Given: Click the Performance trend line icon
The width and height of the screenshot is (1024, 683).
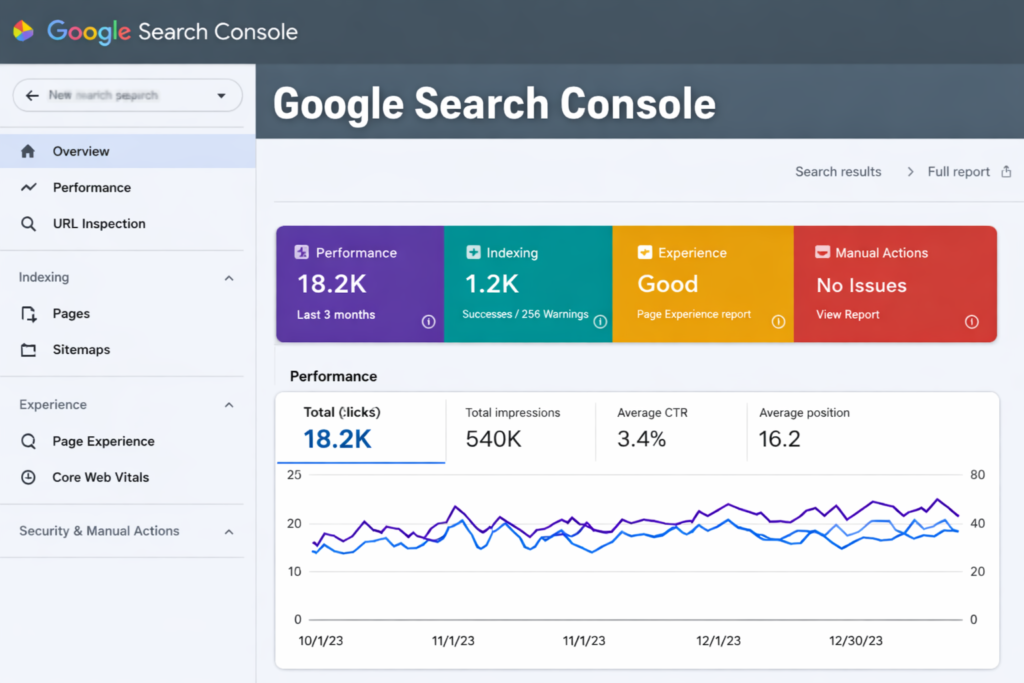Looking at the screenshot, I should (28, 187).
